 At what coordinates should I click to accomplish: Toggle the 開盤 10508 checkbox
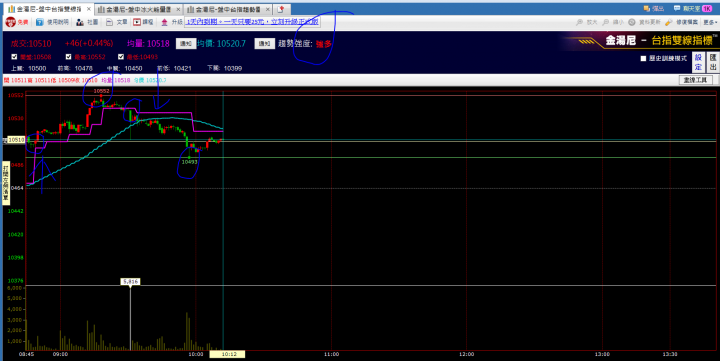(14, 57)
